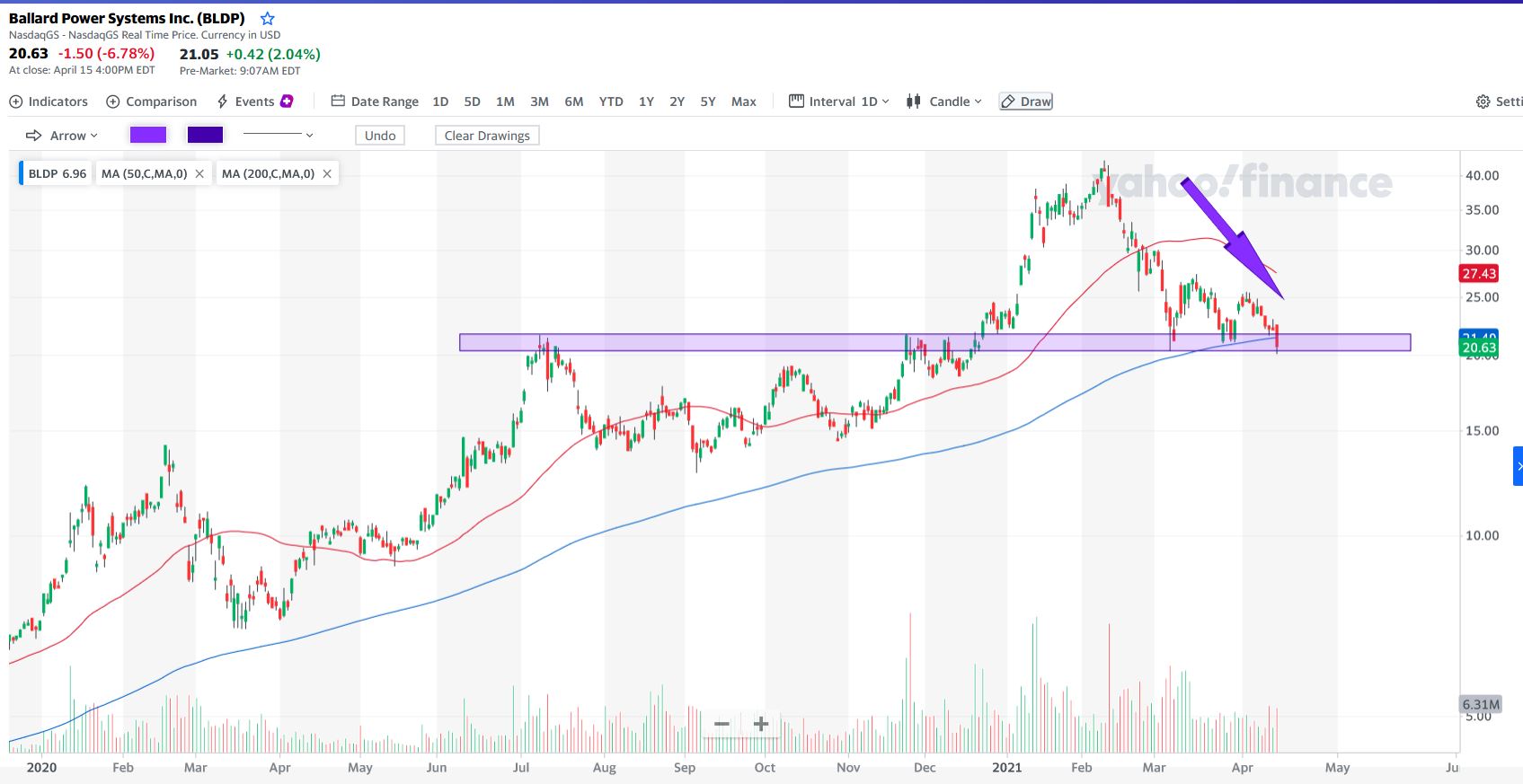Screen dimensions: 1523x784
Task: Zoom out with the minus icon
Action: pyautogui.click(x=722, y=724)
